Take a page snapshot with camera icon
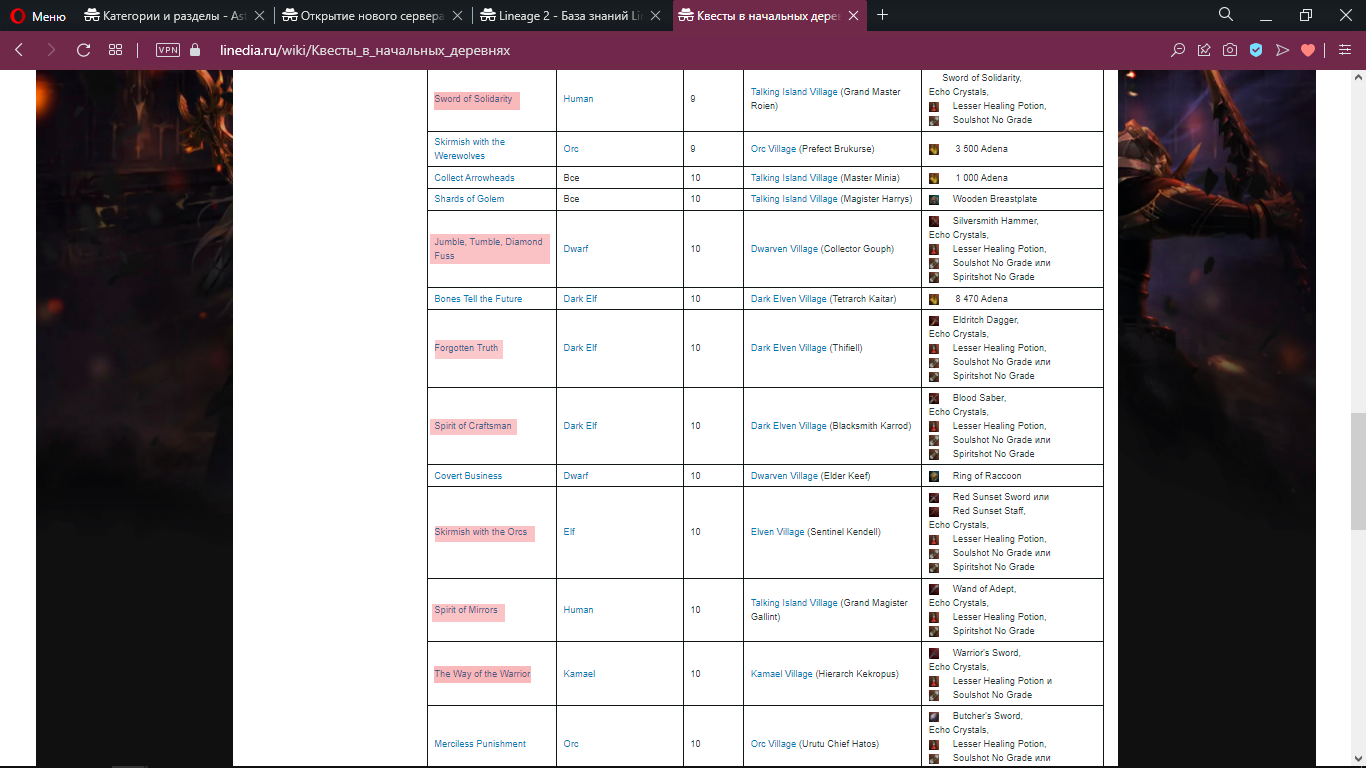This screenshot has height=768, width=1366. [x=1230, y=50]
